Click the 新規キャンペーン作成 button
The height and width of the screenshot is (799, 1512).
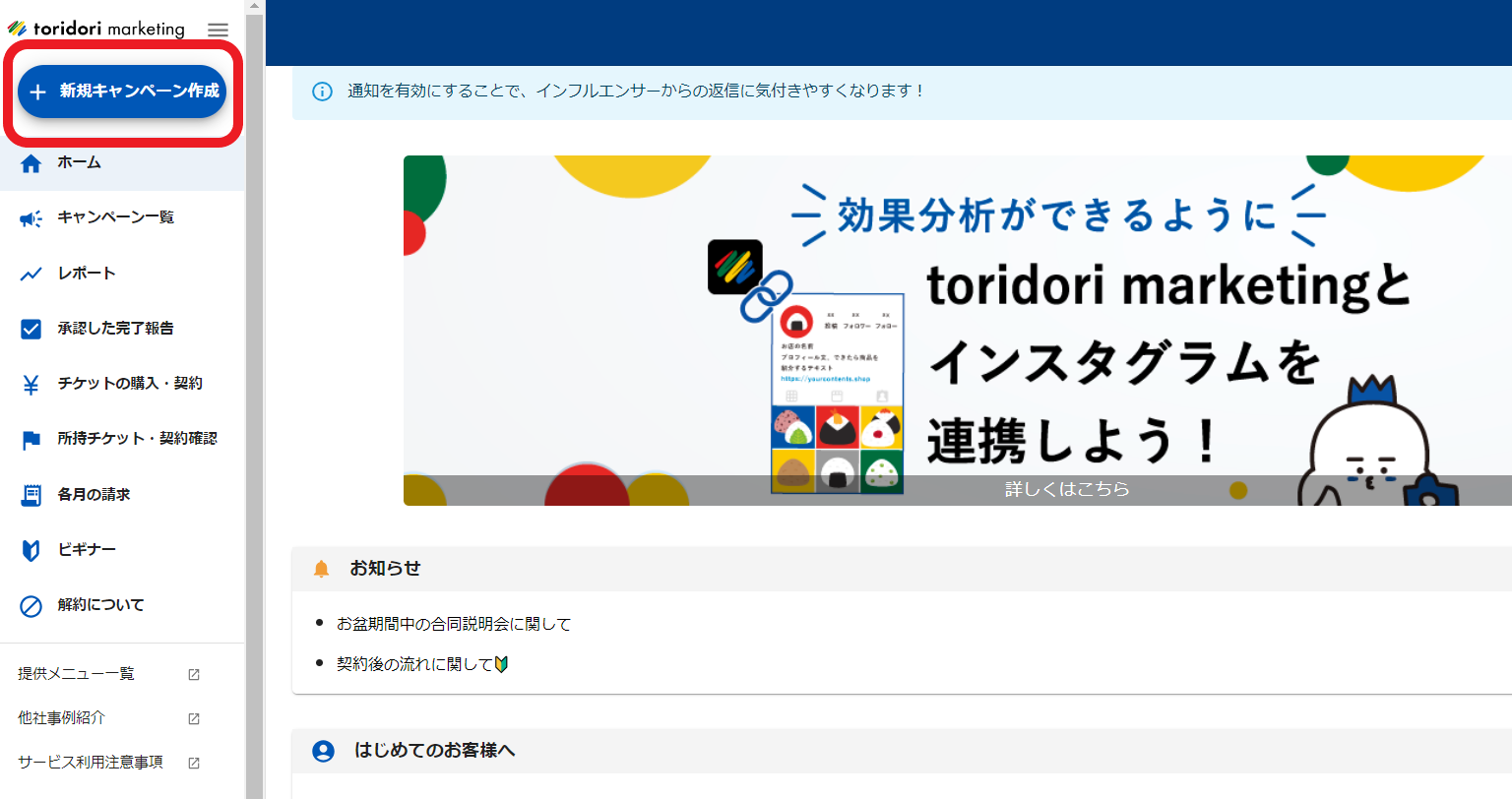[x=122, y=92]
